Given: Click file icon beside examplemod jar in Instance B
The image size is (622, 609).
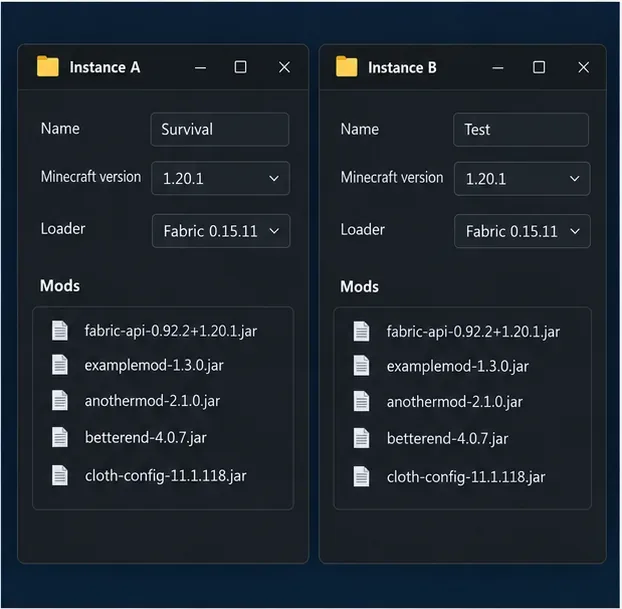Looking at the screenshot, I should (x=361, y=366).
